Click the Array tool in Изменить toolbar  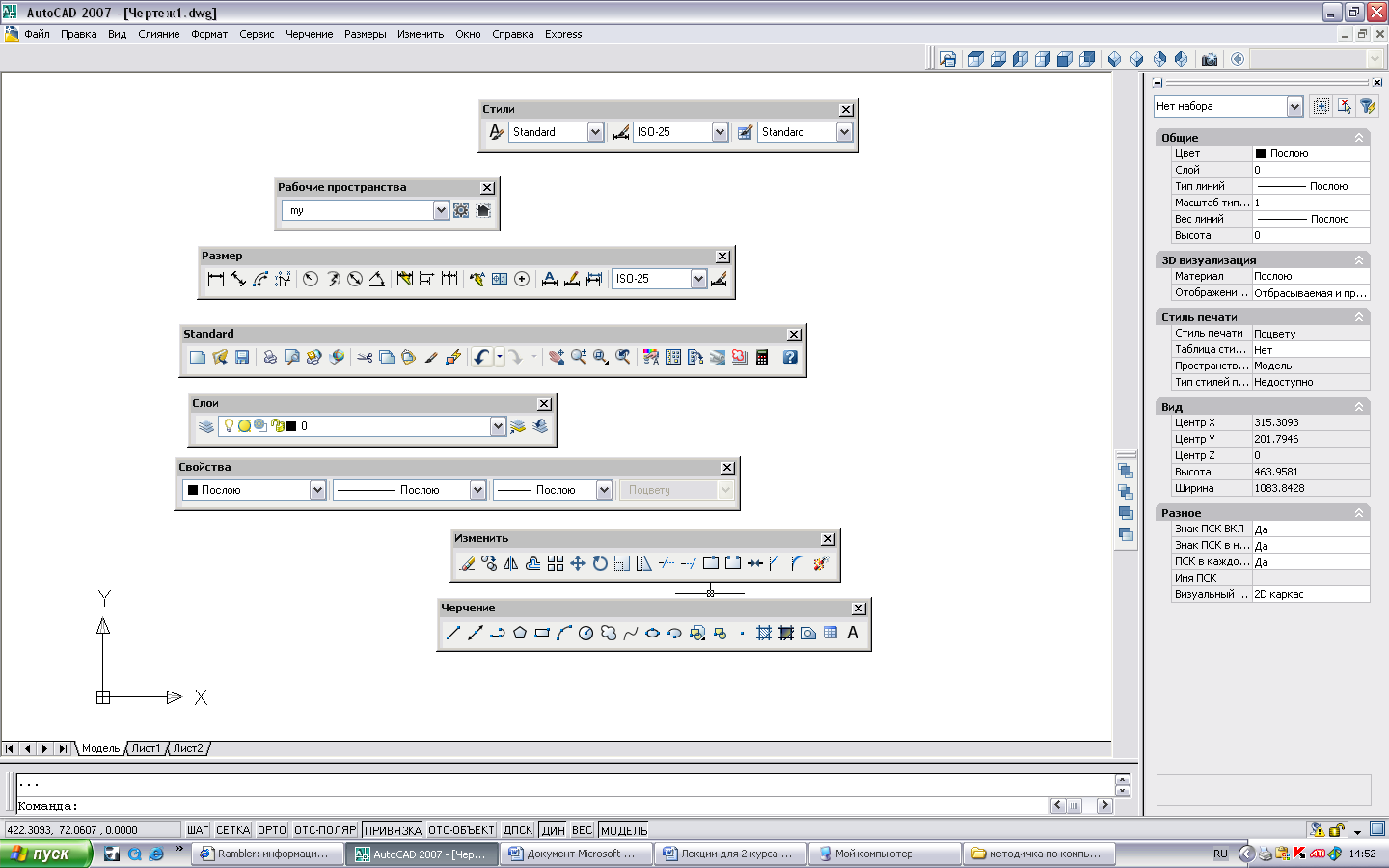[556, 564]
